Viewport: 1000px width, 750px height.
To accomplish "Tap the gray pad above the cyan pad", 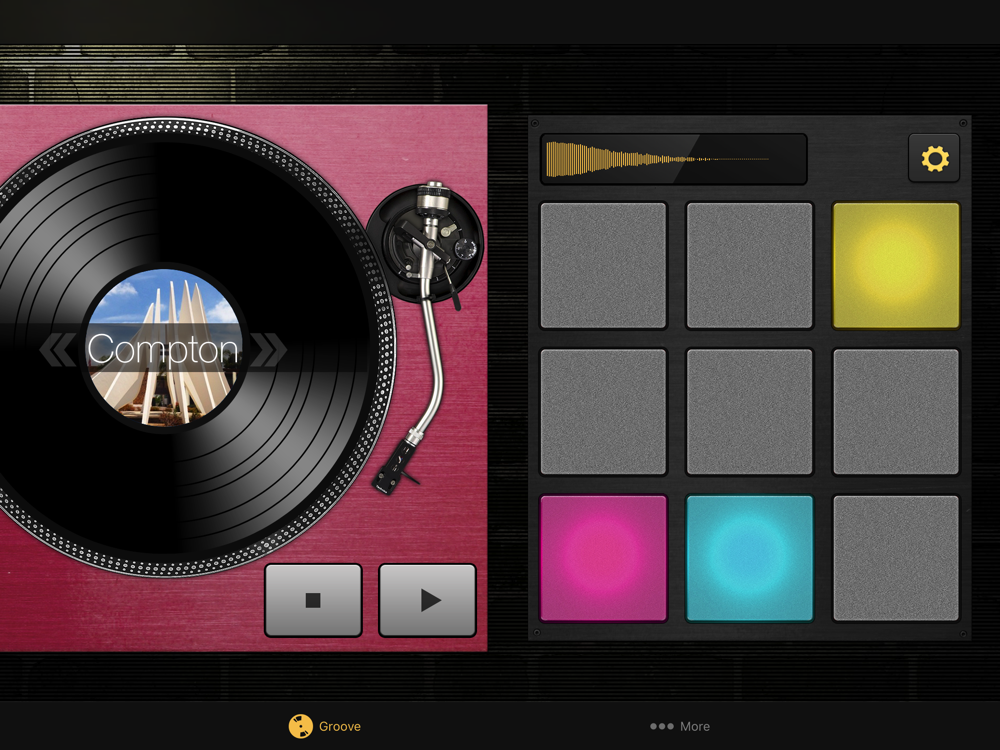I will click(749, 412).
